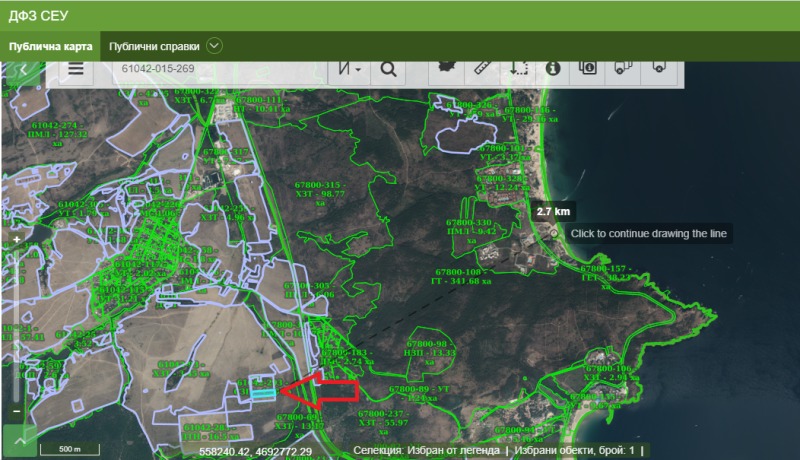Click the vertical zoom level slider
The width and height of the screenshot is (800, 460).
pyautogui.click(x=17, y=325)
